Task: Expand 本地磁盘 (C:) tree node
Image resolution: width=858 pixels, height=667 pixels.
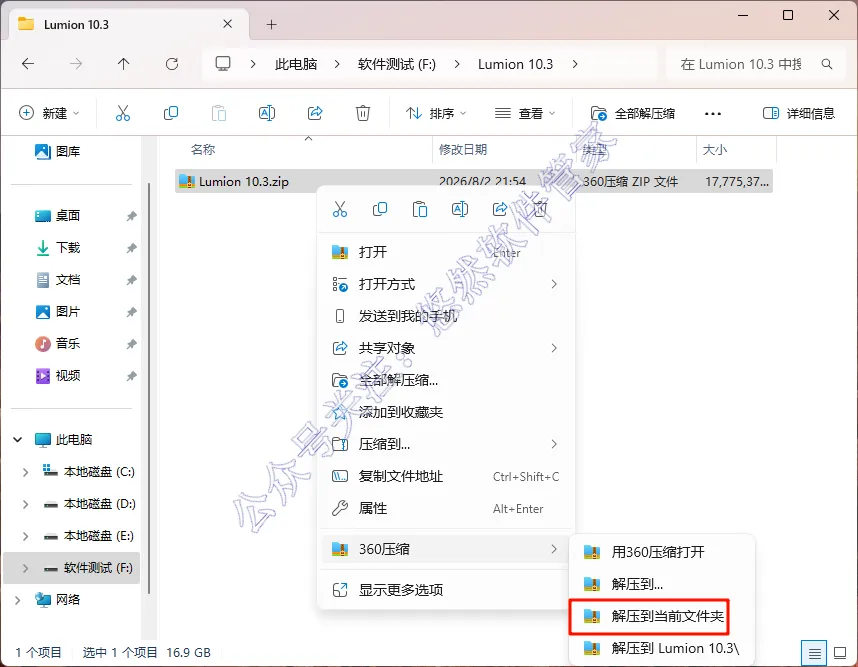Action: click(25, 472)
